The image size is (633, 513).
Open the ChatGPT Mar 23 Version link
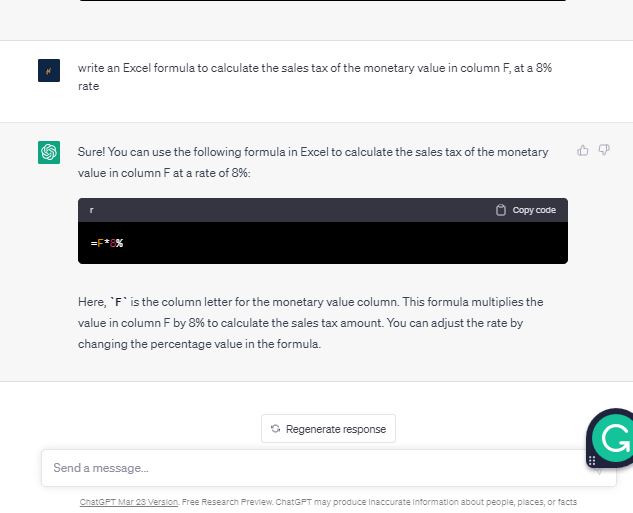tap(129, 502)
